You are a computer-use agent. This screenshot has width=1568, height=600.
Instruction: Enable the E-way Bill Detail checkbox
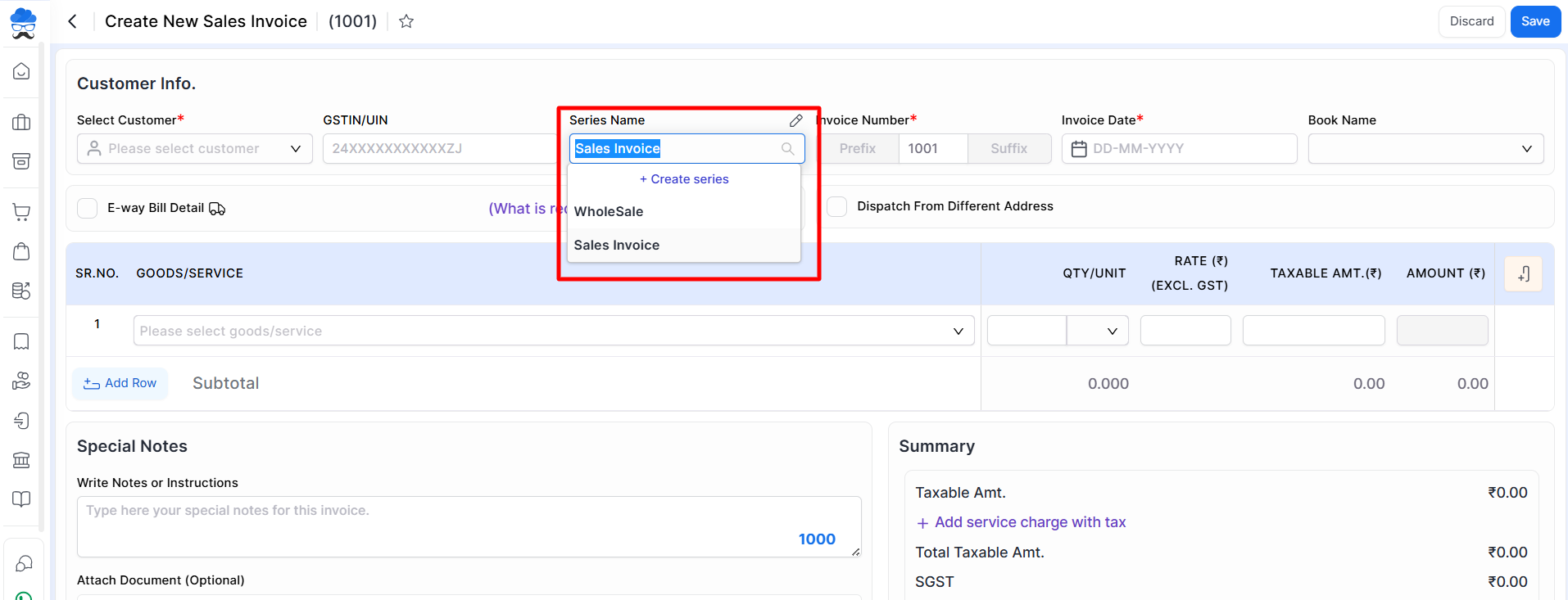[x=88, y=208]
